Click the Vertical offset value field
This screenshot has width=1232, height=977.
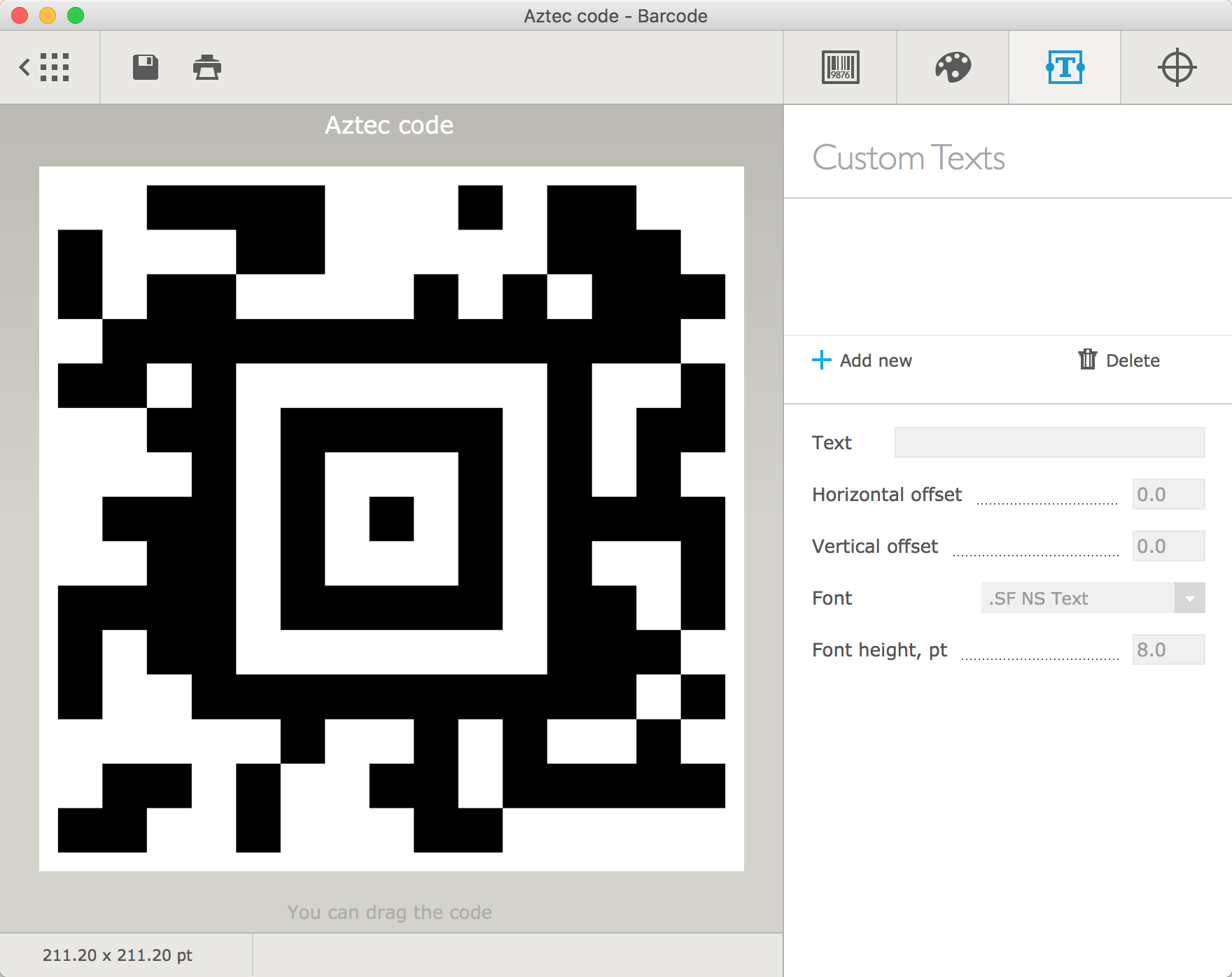(x=1168, y=546)
